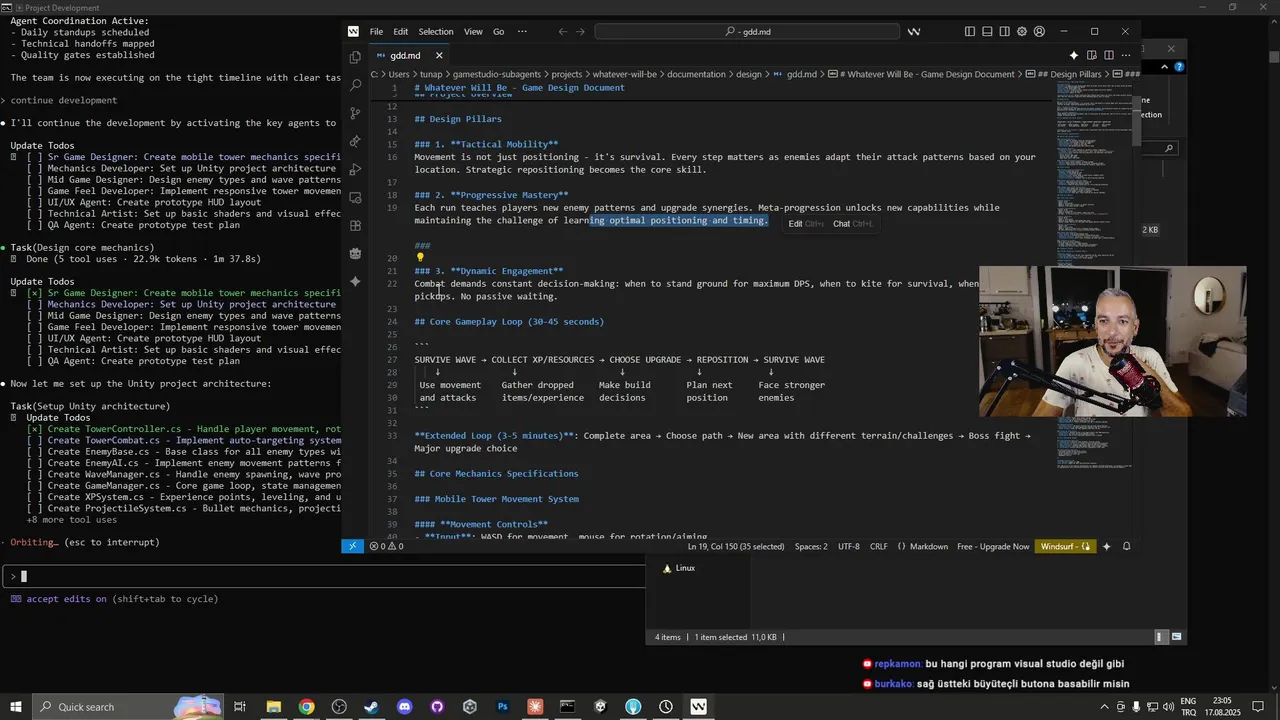The image size is (1280, 720).
Task: Click the Windsurf logo beside the search bar
Action: [x=913, y=31]
